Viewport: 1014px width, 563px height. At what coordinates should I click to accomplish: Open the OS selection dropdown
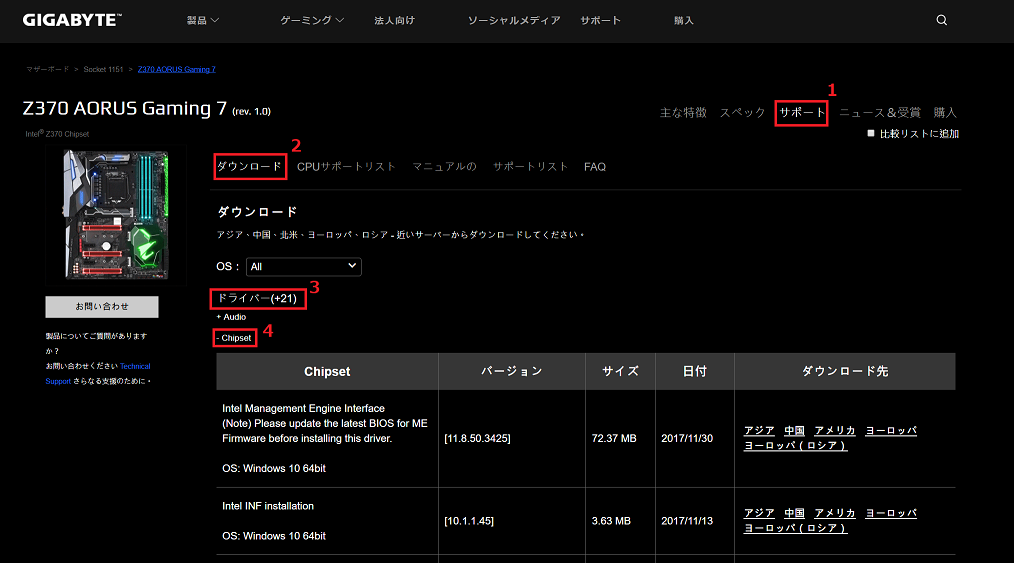pos(303,267)
